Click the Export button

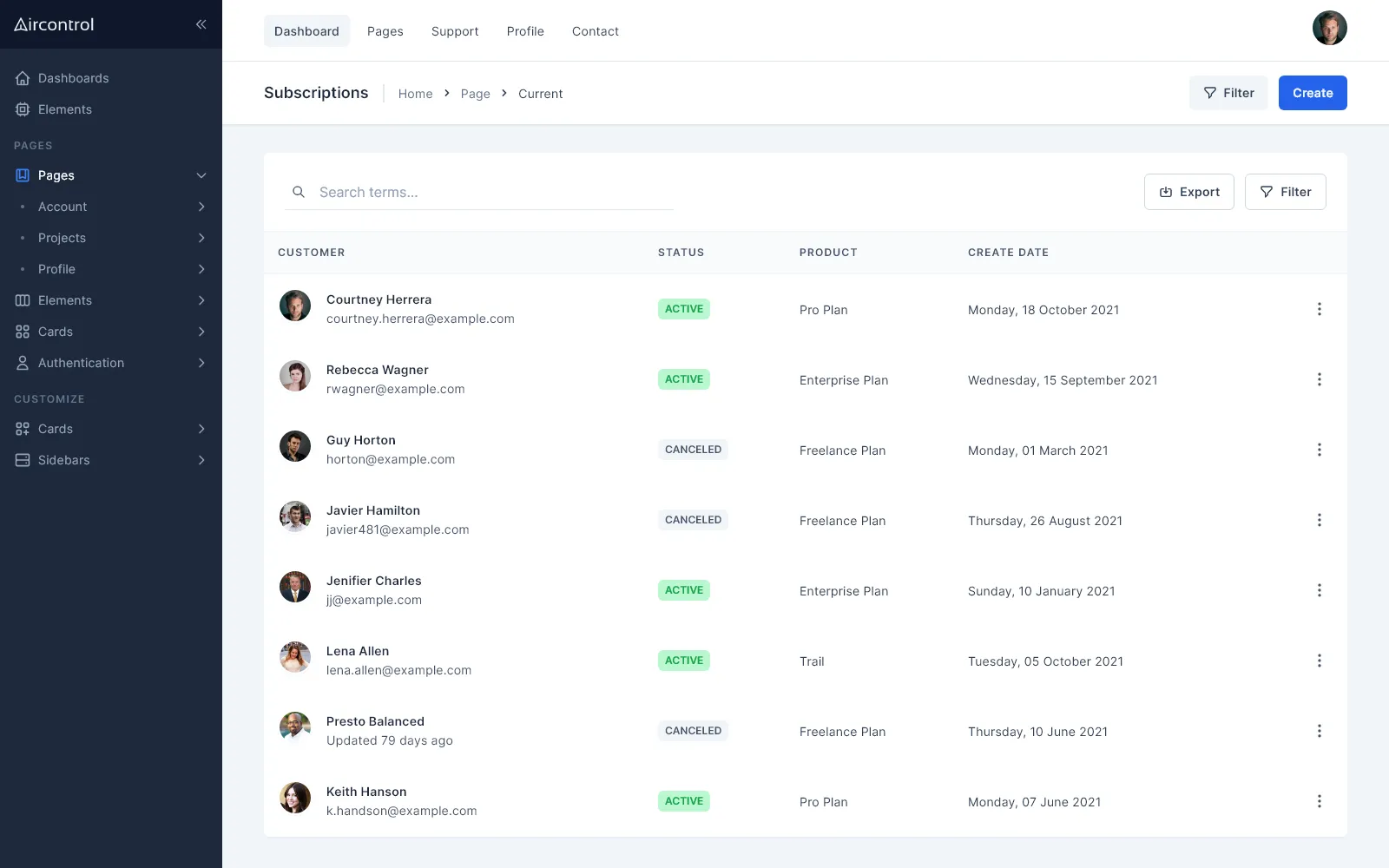click(1189, 192)
